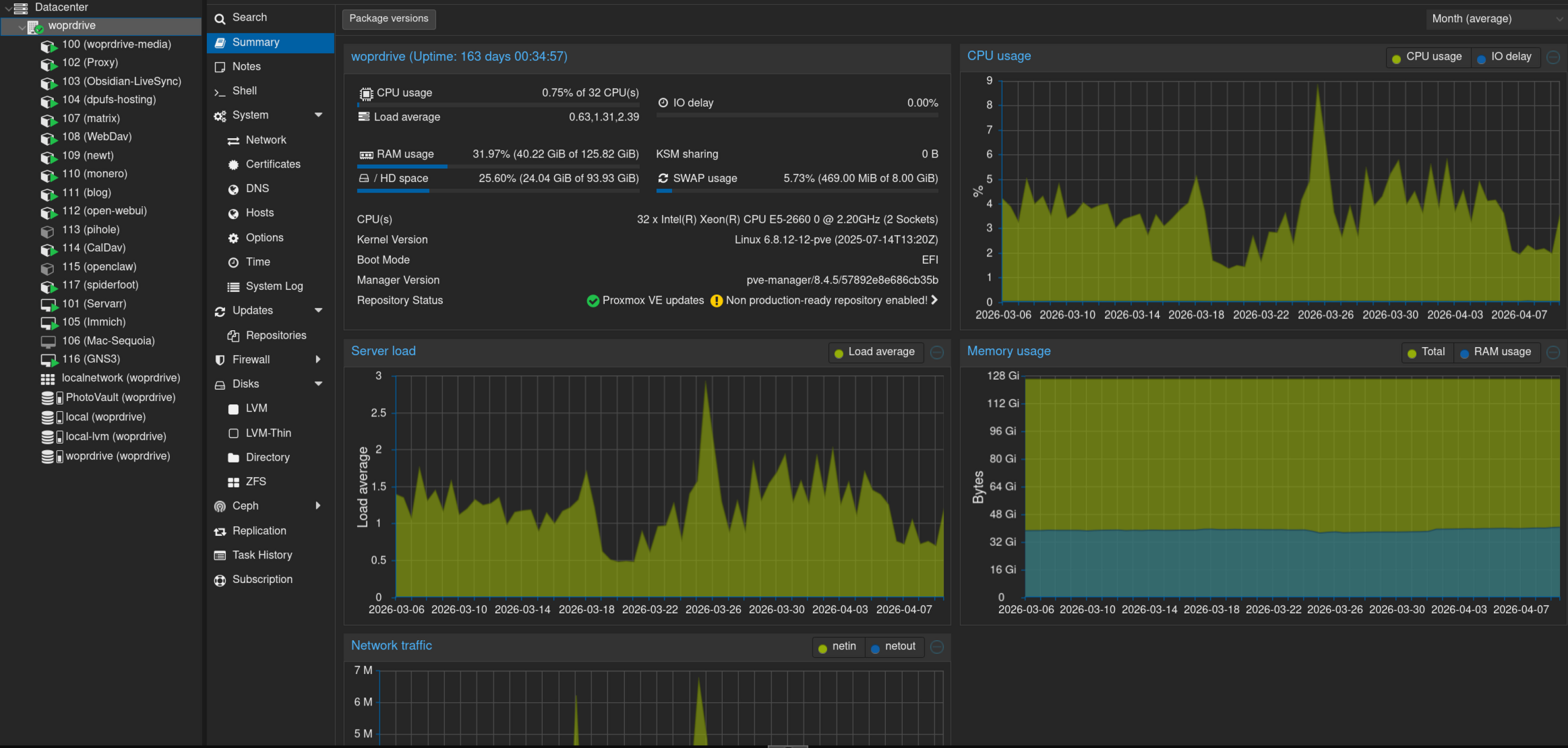This screenshot has width=1568, height=748.
Task: Click the Repositories files icon
Action: click(x=233, y=336)
